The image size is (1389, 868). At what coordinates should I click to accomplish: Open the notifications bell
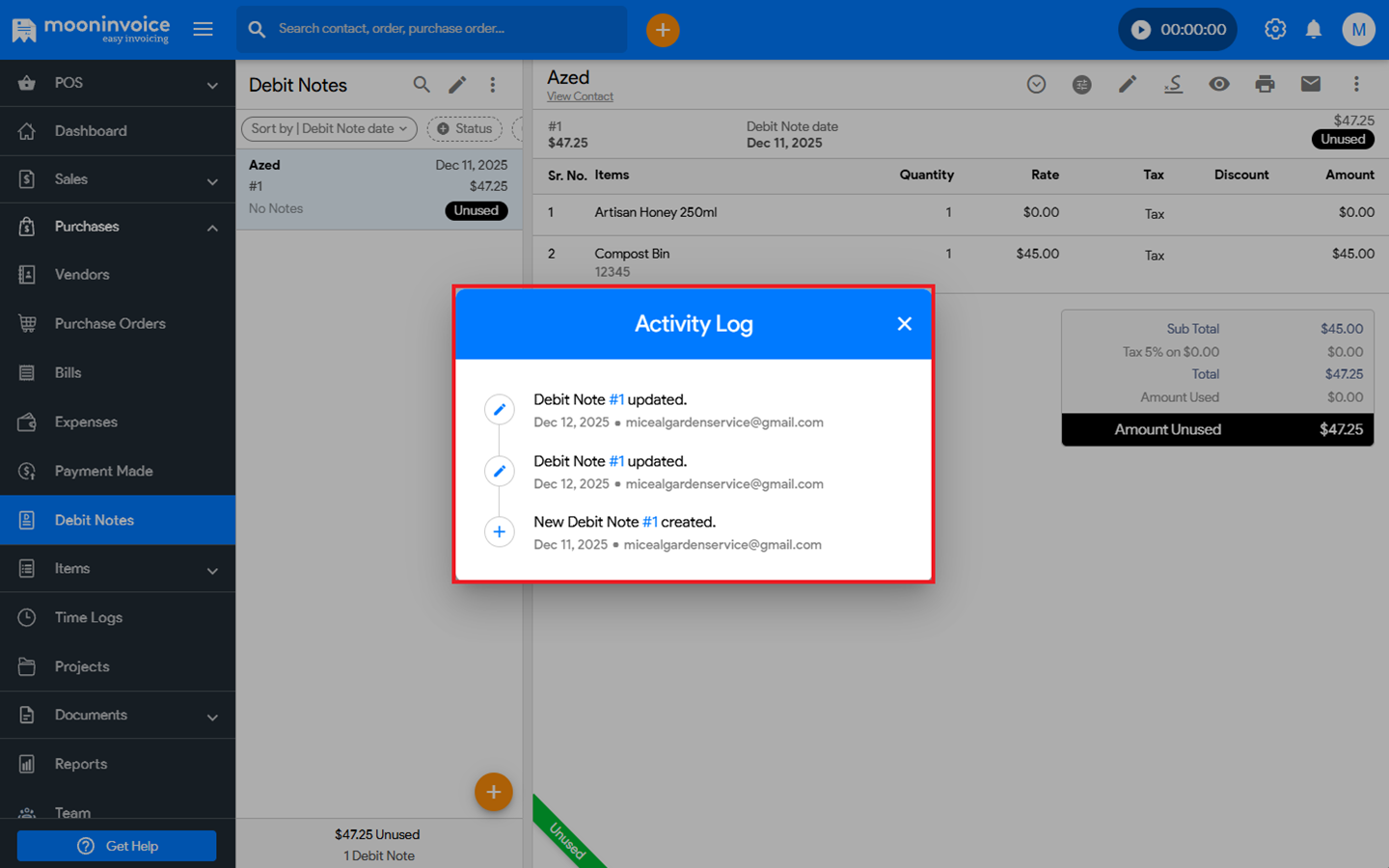coord(1313,30)
